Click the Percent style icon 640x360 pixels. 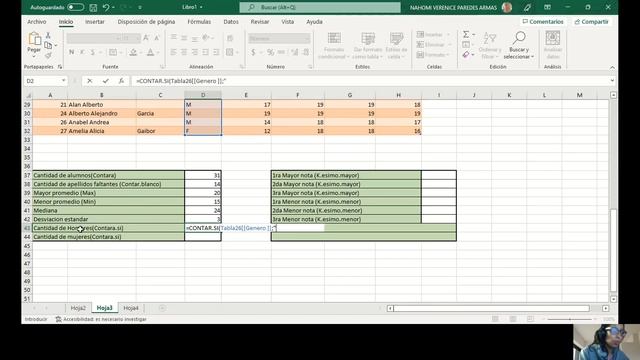point(270,52)
